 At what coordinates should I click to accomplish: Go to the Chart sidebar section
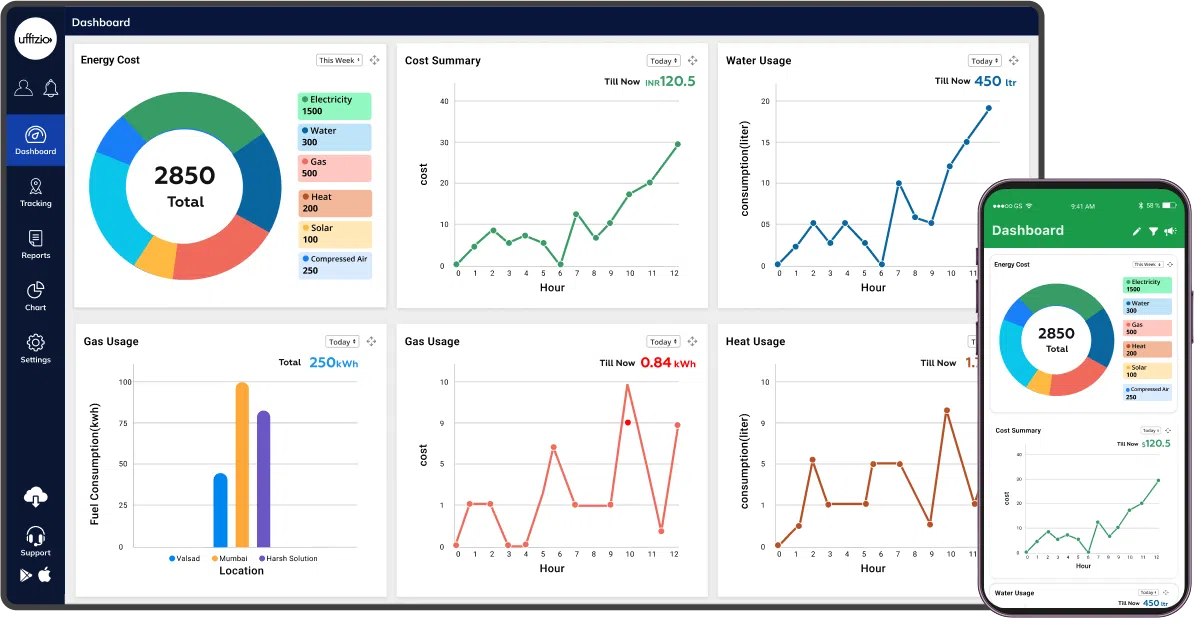[36, 296]
